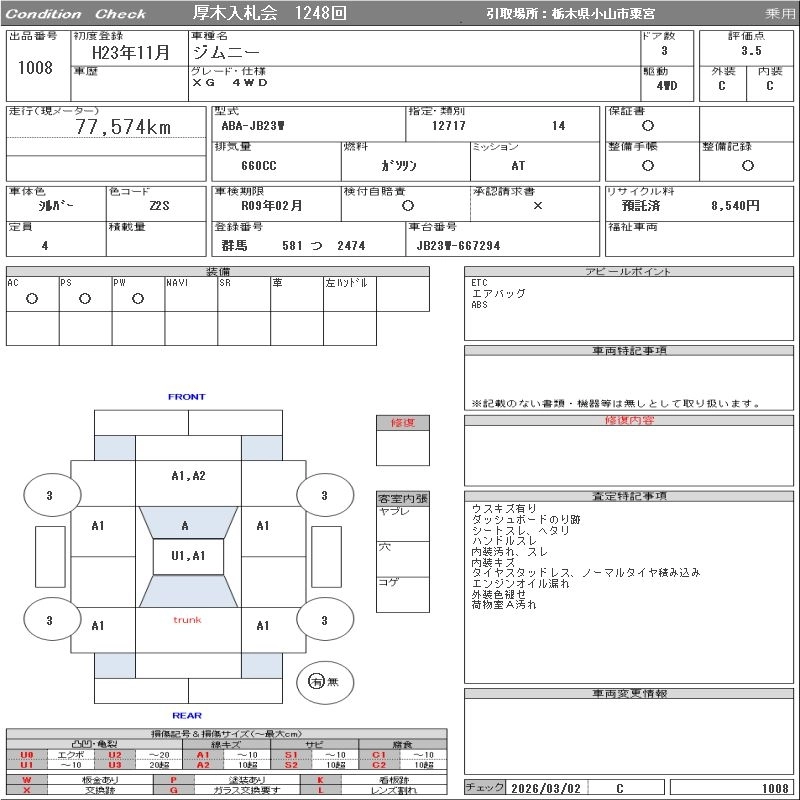This screenshot has height=800, width=800.
Task: Click the mileage value 77,574km
Action: coord(123,127)
